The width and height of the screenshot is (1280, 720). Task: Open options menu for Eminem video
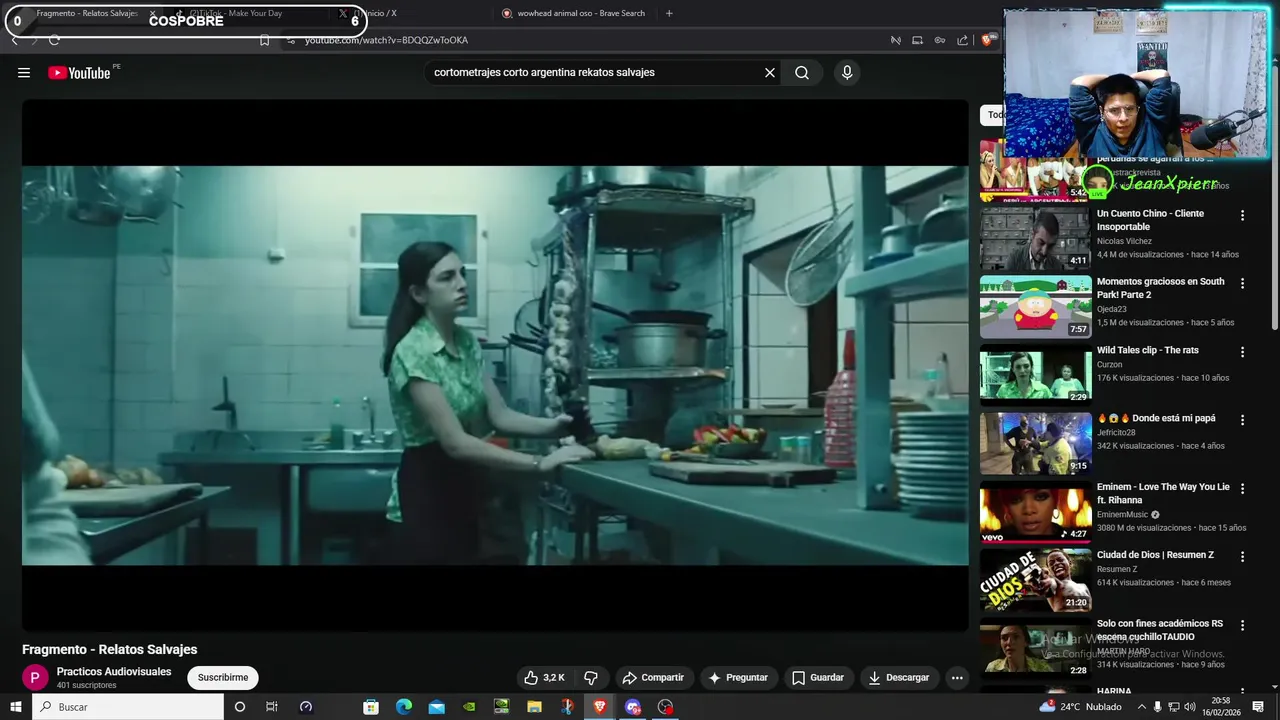1243,488
